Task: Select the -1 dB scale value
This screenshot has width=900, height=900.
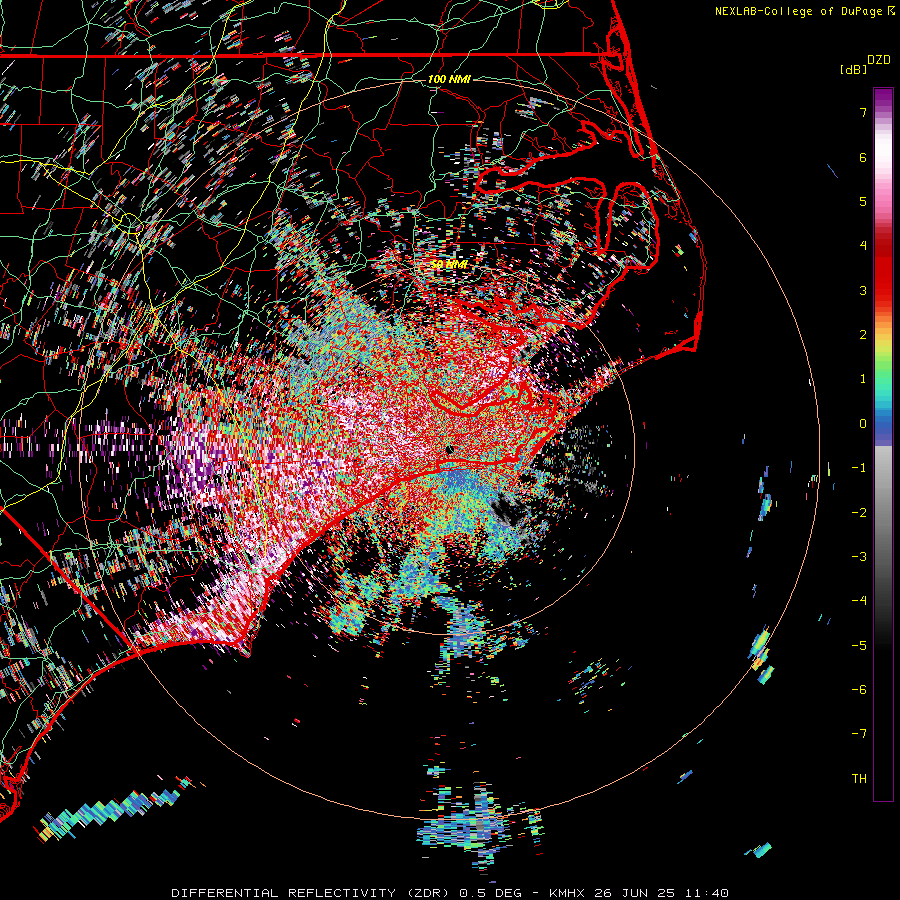Action: (x=859, y=468)
